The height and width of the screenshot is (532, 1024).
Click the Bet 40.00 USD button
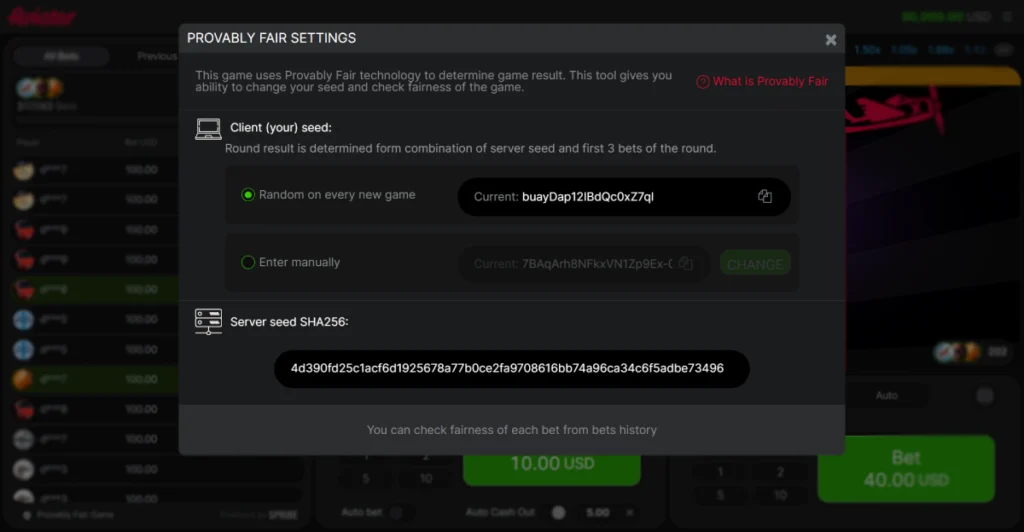click(906, 469)
